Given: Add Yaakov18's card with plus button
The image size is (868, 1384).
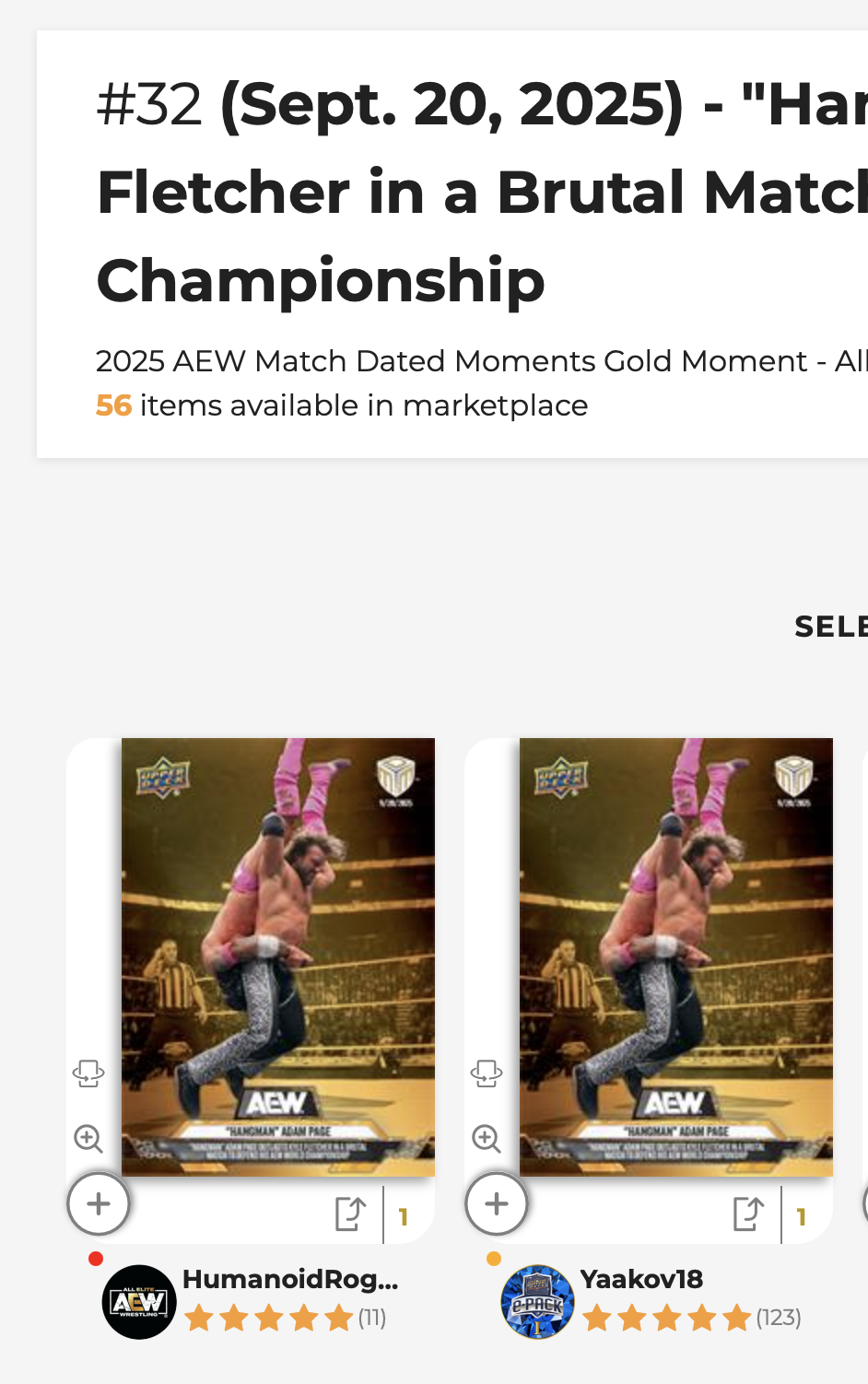Looking at the screenshot, I should [497, 1203].
